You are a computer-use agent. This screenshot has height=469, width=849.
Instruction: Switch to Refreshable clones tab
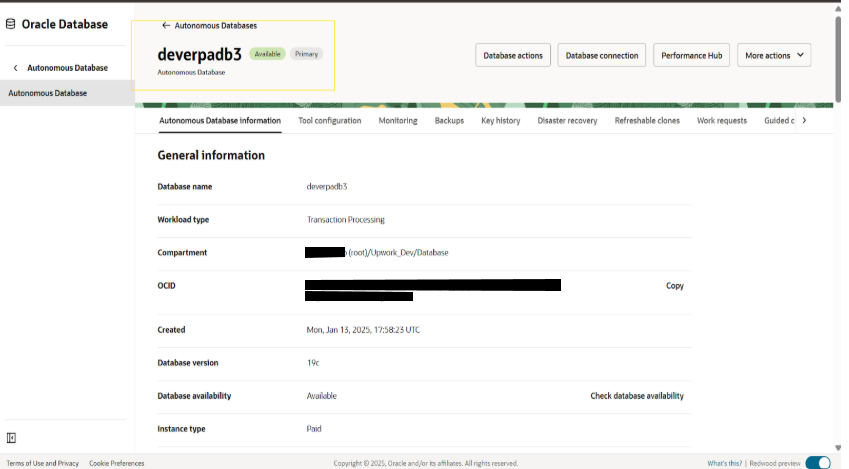646,120
